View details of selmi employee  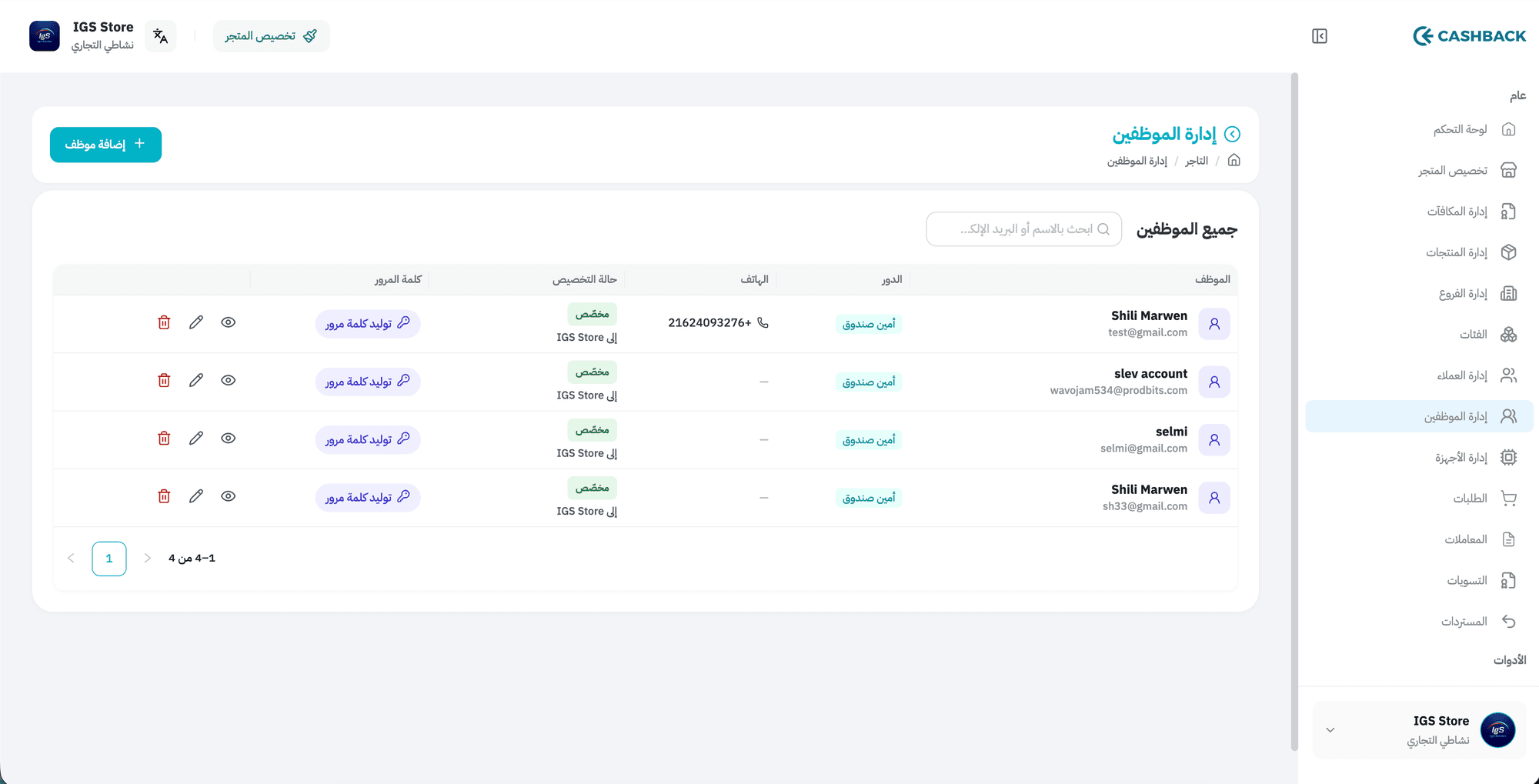[229, 438]
